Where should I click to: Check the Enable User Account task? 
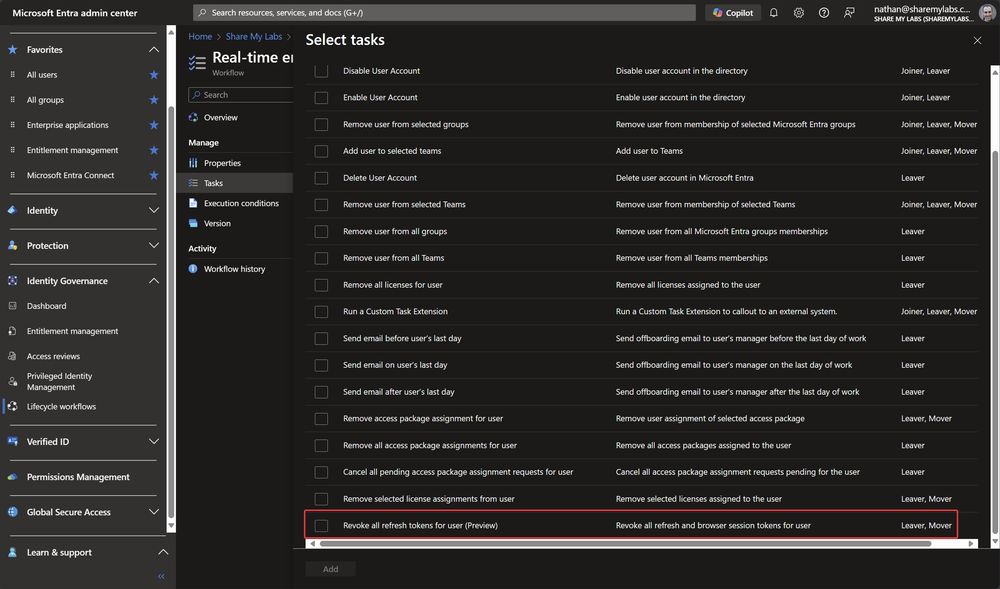click(321, 98)
